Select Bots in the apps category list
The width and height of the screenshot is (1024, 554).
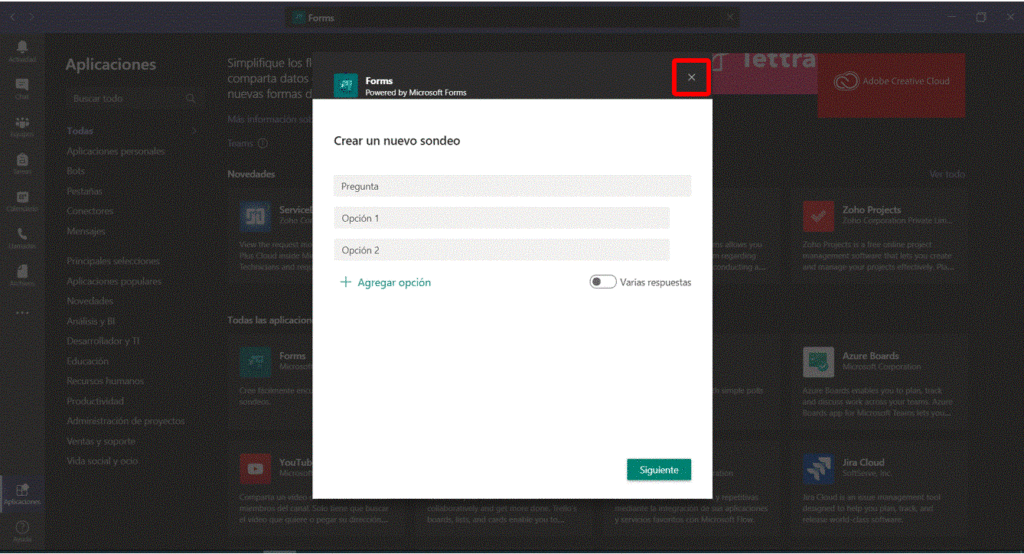(76, 171)
